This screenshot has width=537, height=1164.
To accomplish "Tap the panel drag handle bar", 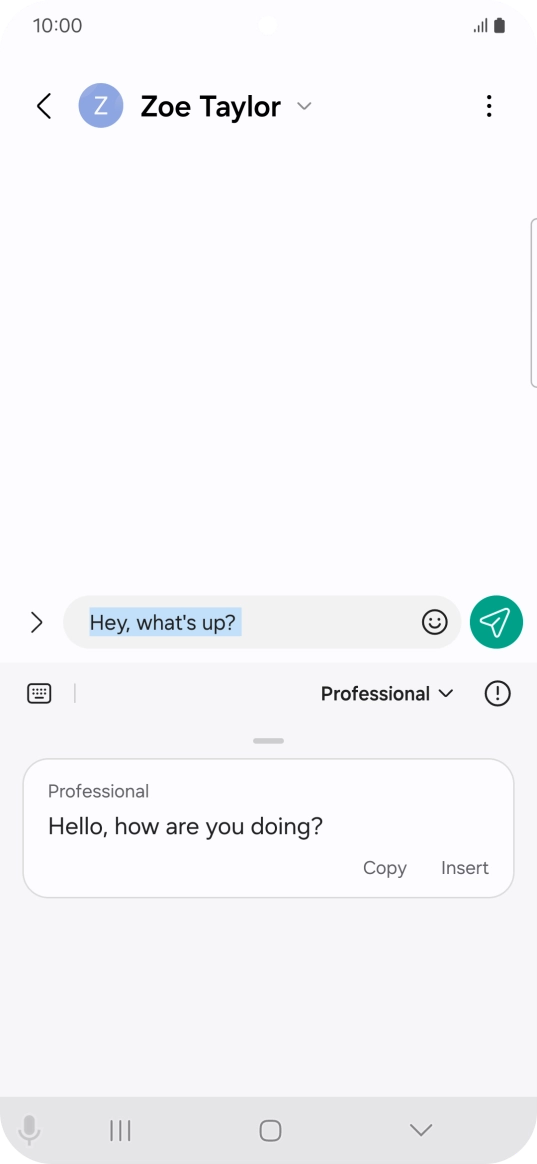I will (x=268, y=741).
